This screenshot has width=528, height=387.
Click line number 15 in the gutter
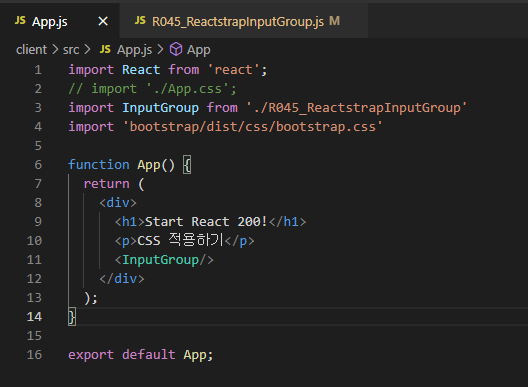click(34, 336)
